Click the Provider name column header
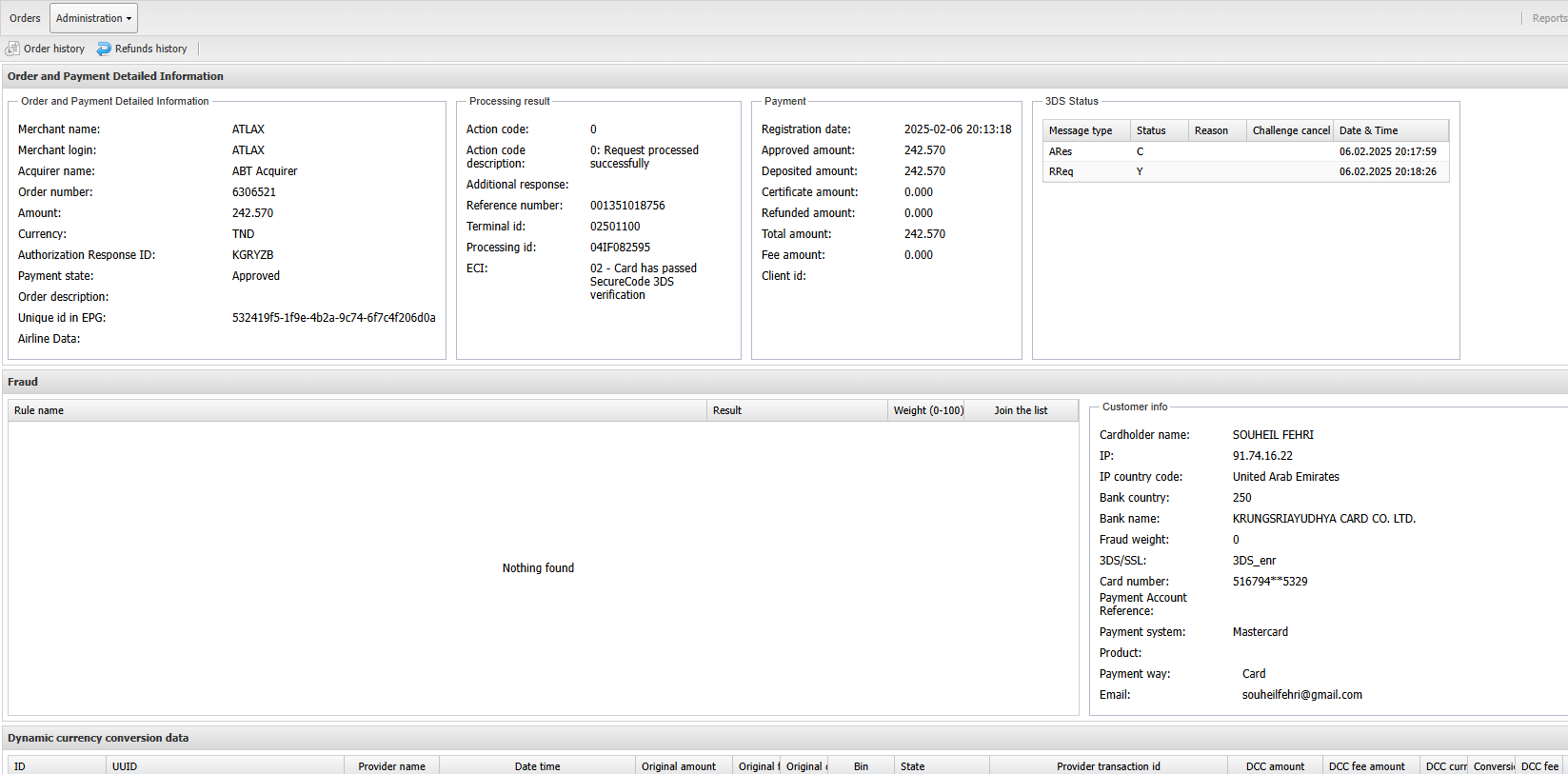 click(391, 766)
